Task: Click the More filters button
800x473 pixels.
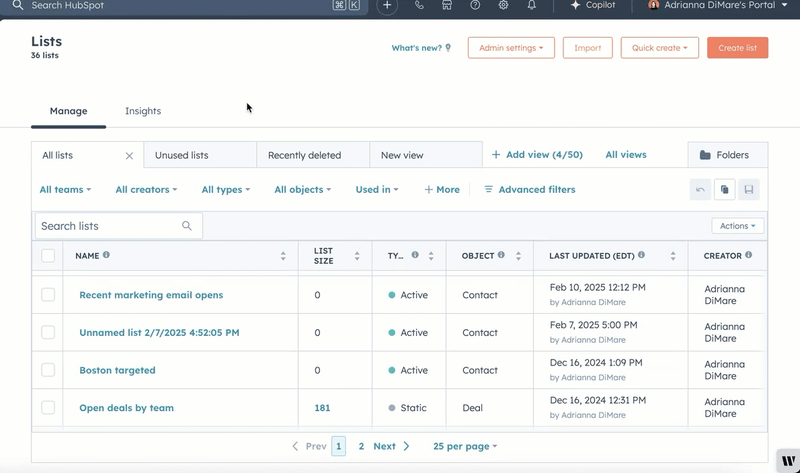Action: coord(442,189)
